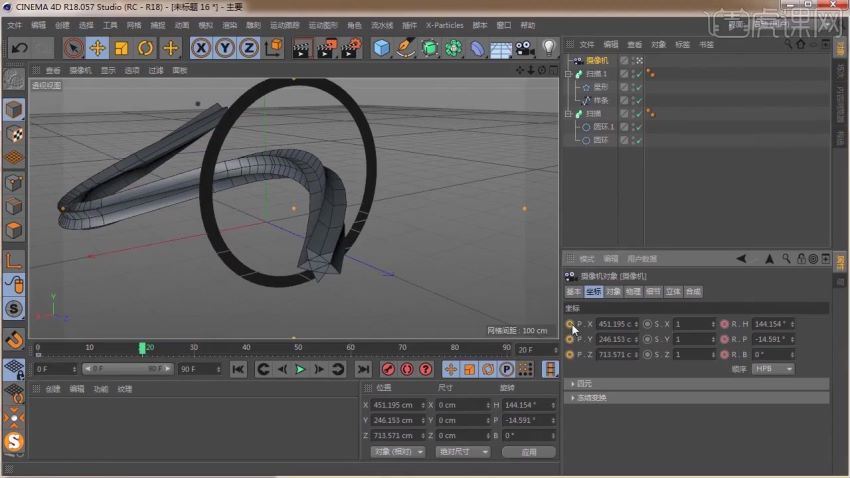Switch to the 坐标 attribute tab
850x478 pixels.
pos(593,292)
